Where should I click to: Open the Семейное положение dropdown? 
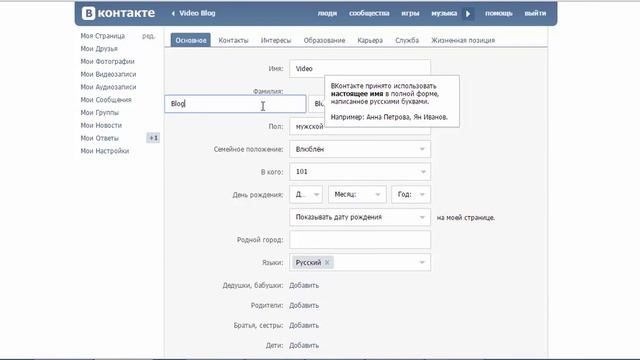coord(360,149)
